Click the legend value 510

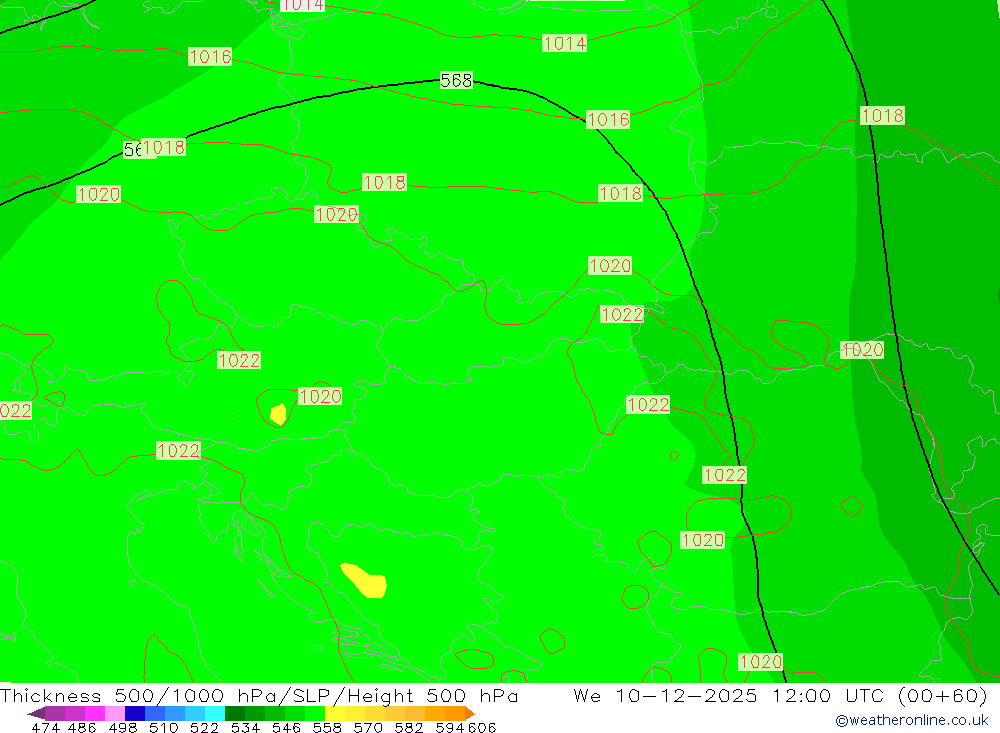(x=164, y=727)
